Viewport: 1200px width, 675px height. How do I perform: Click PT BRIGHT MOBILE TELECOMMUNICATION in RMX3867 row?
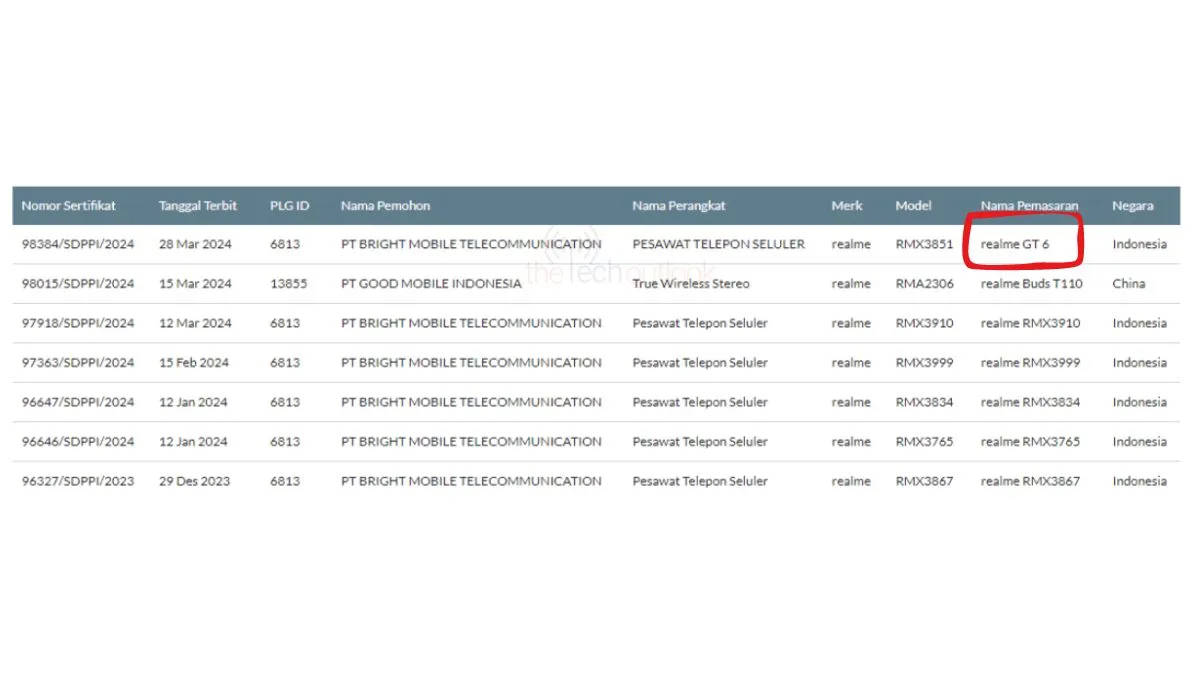pyautogui.click(x=471, y=481)
